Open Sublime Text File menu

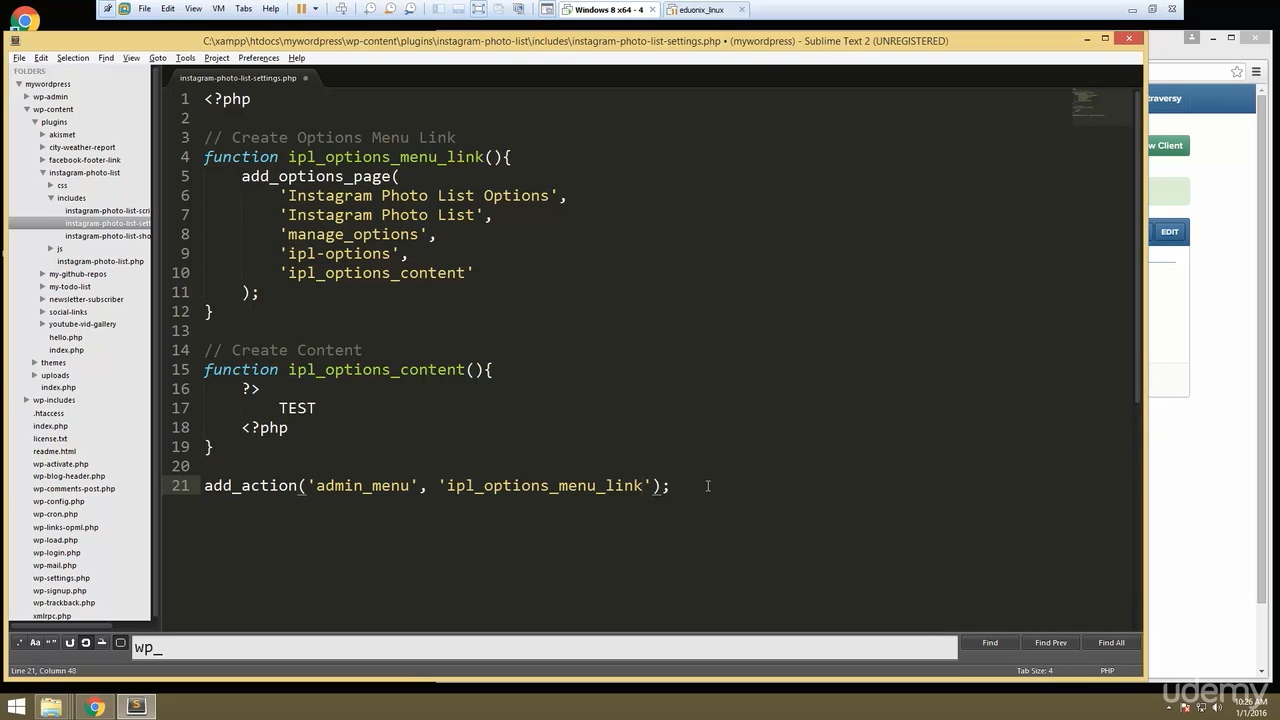(x=19, y=58)
